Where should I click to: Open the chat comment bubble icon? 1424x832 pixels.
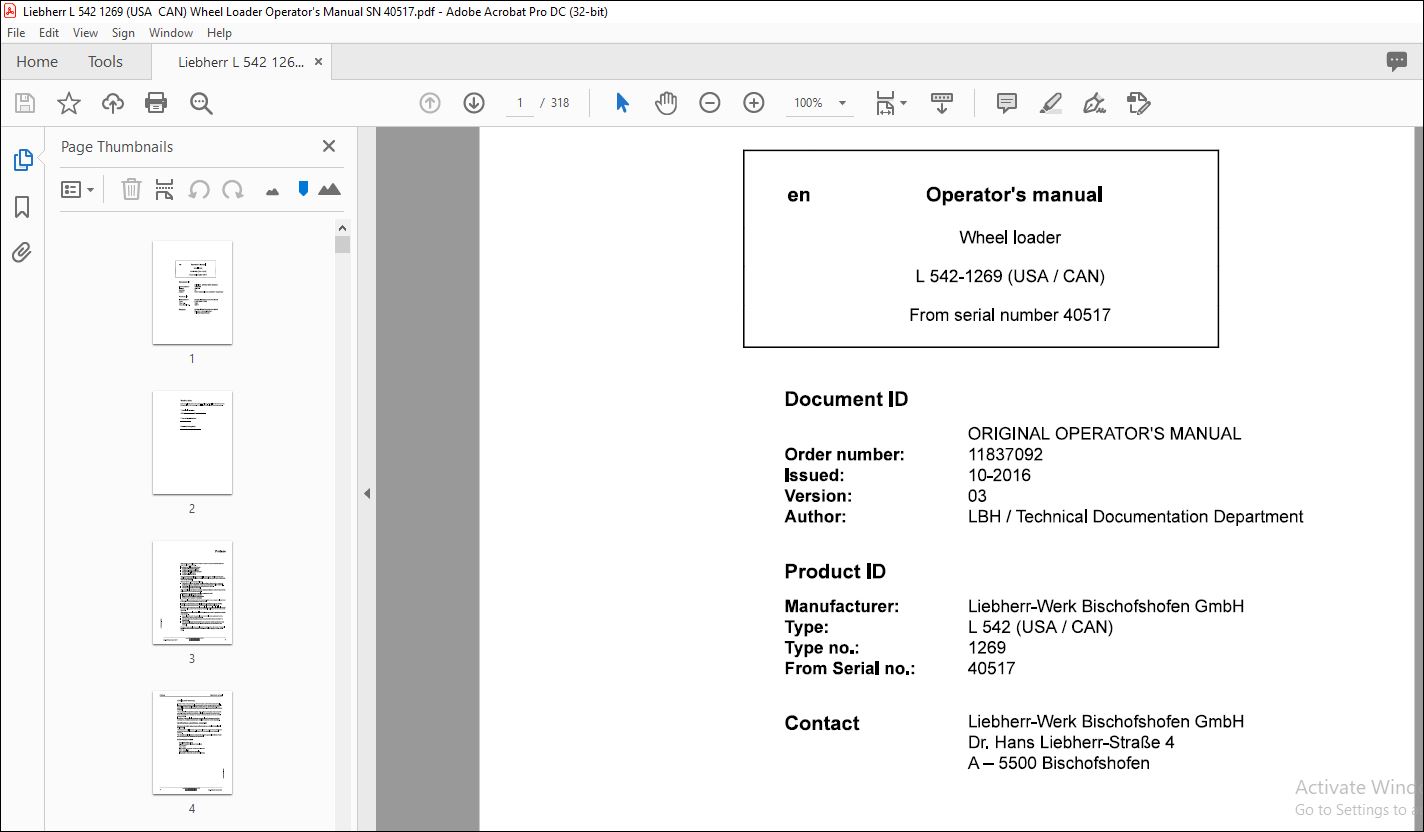1397,62
